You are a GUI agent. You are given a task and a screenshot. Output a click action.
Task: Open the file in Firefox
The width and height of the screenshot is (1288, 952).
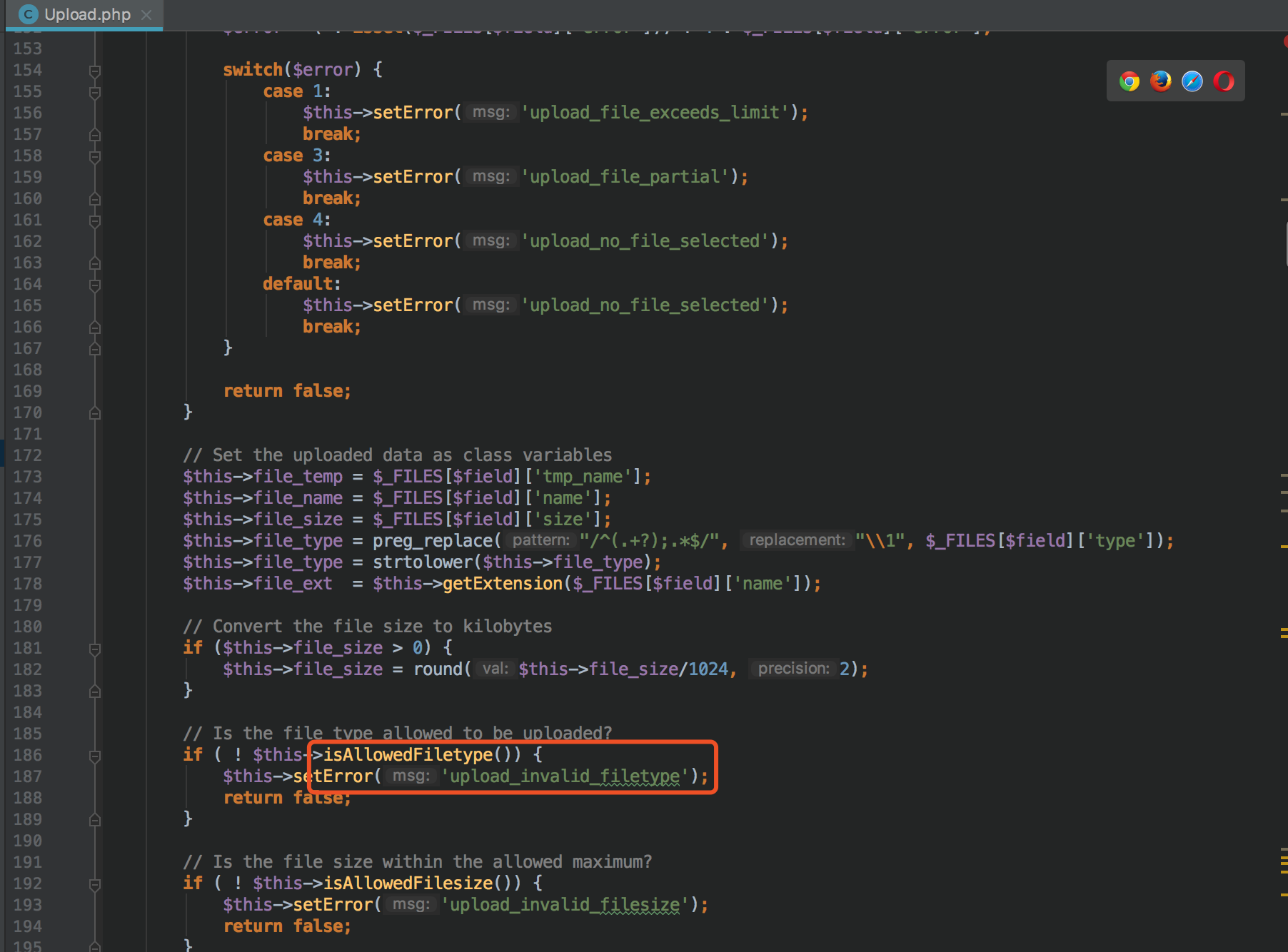(1161, 81)
